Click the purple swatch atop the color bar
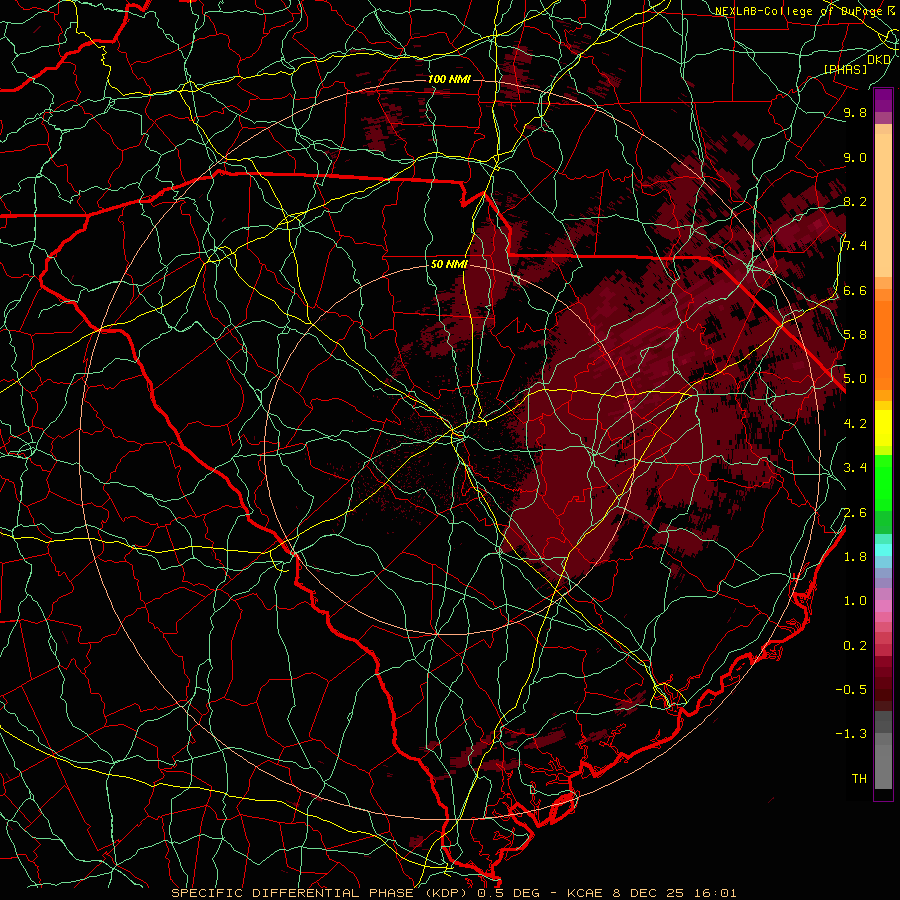This screenshot has width=900, height=900. click(883, 100)
